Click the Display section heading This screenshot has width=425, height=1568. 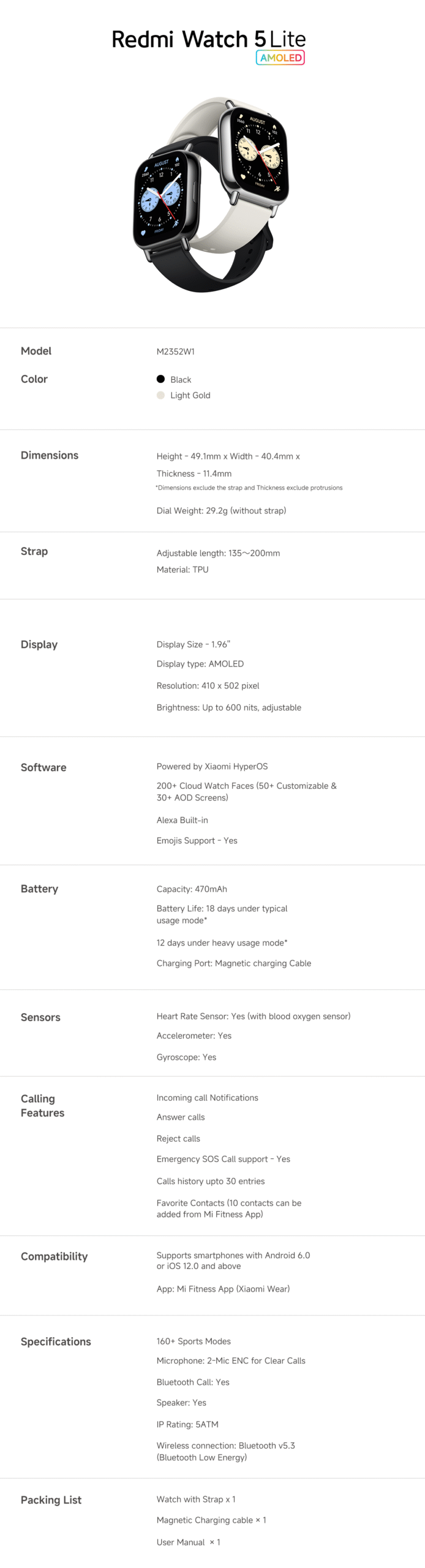coord(39,644)
